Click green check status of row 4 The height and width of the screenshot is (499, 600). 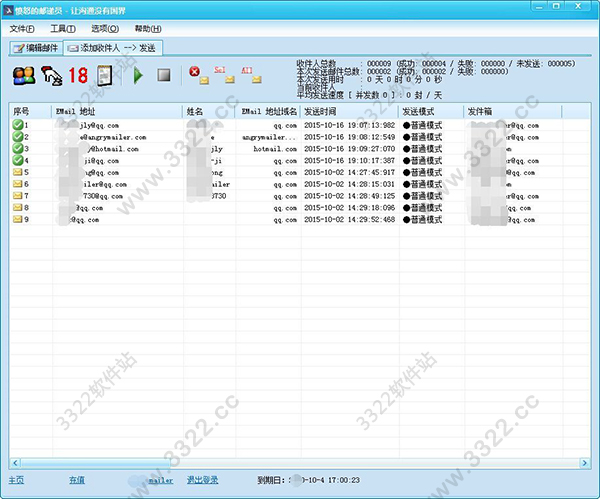click(x=18, y=160)
